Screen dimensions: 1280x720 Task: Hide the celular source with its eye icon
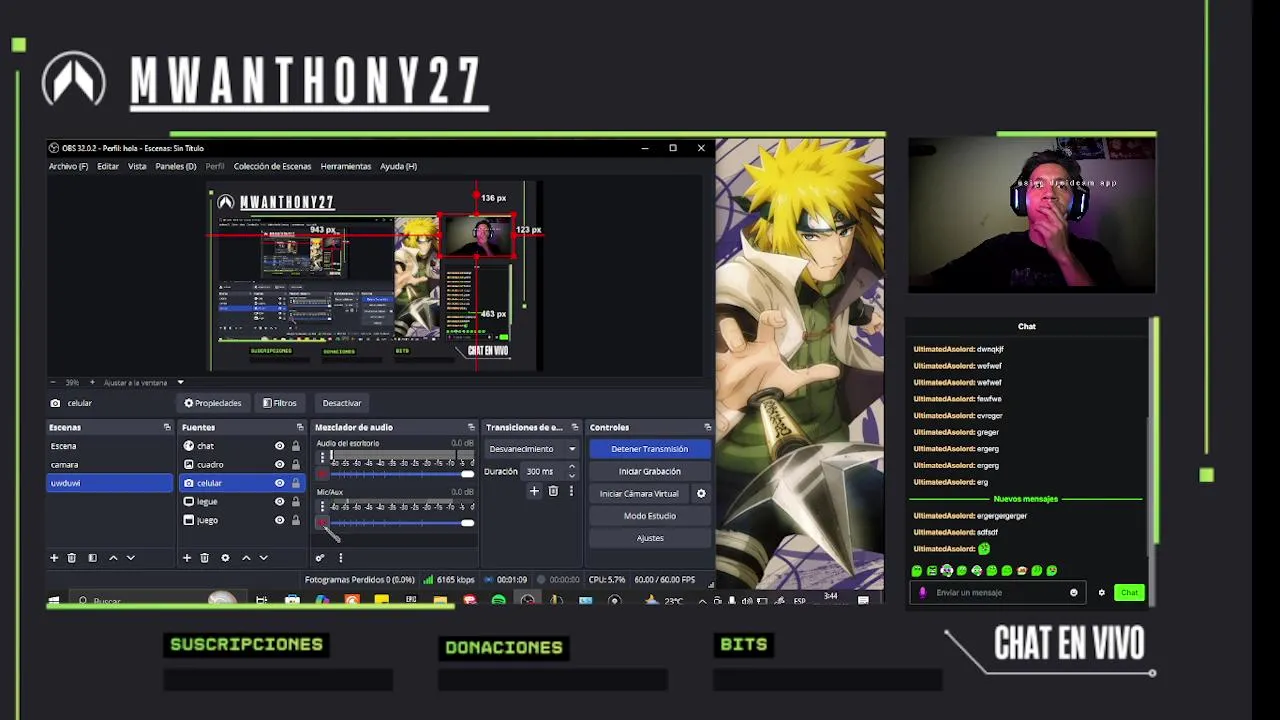click(280, 483)
